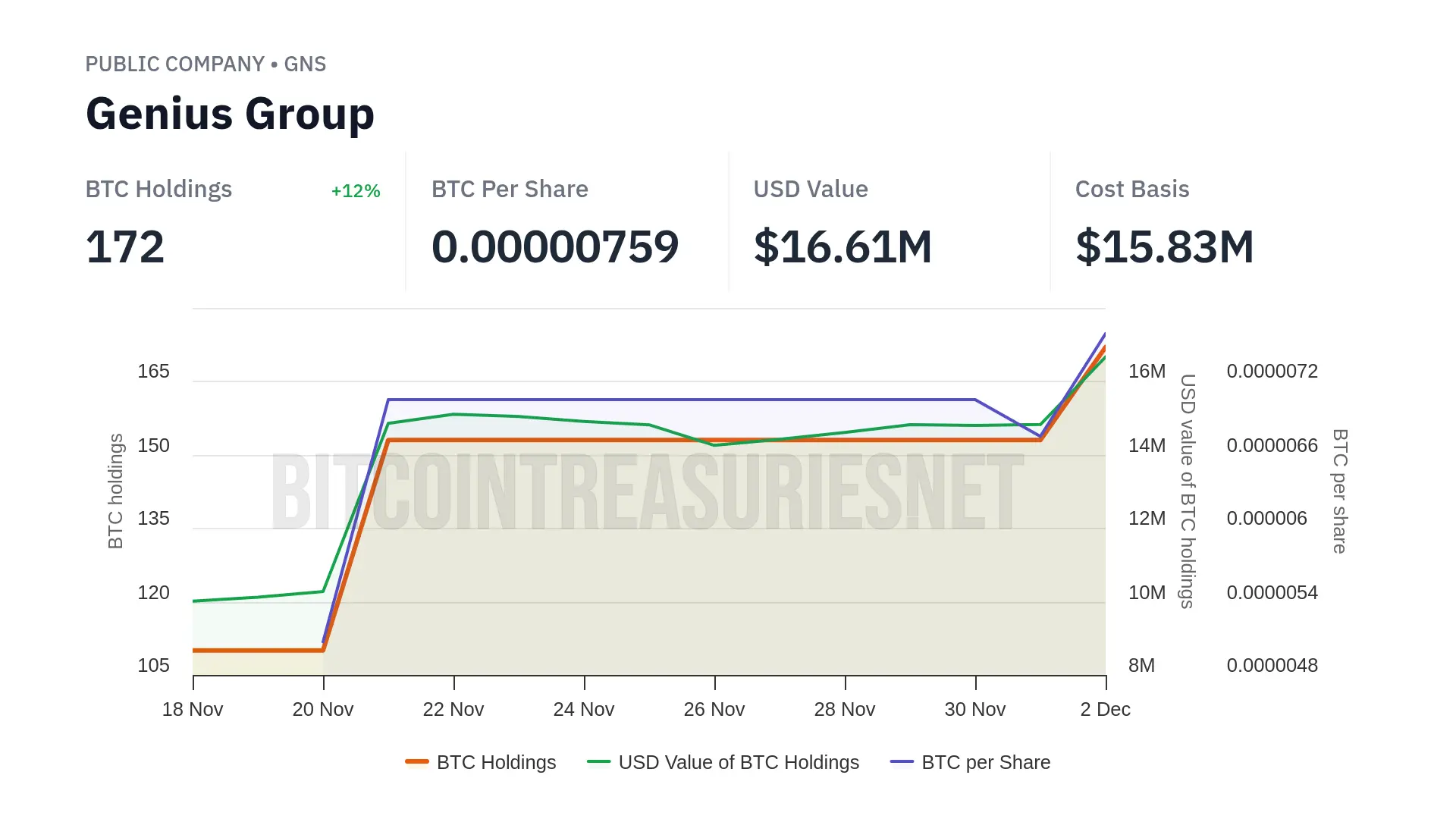Click the $16.61M USD Value figure
1456x819 pixels.
tap(843, 247)
